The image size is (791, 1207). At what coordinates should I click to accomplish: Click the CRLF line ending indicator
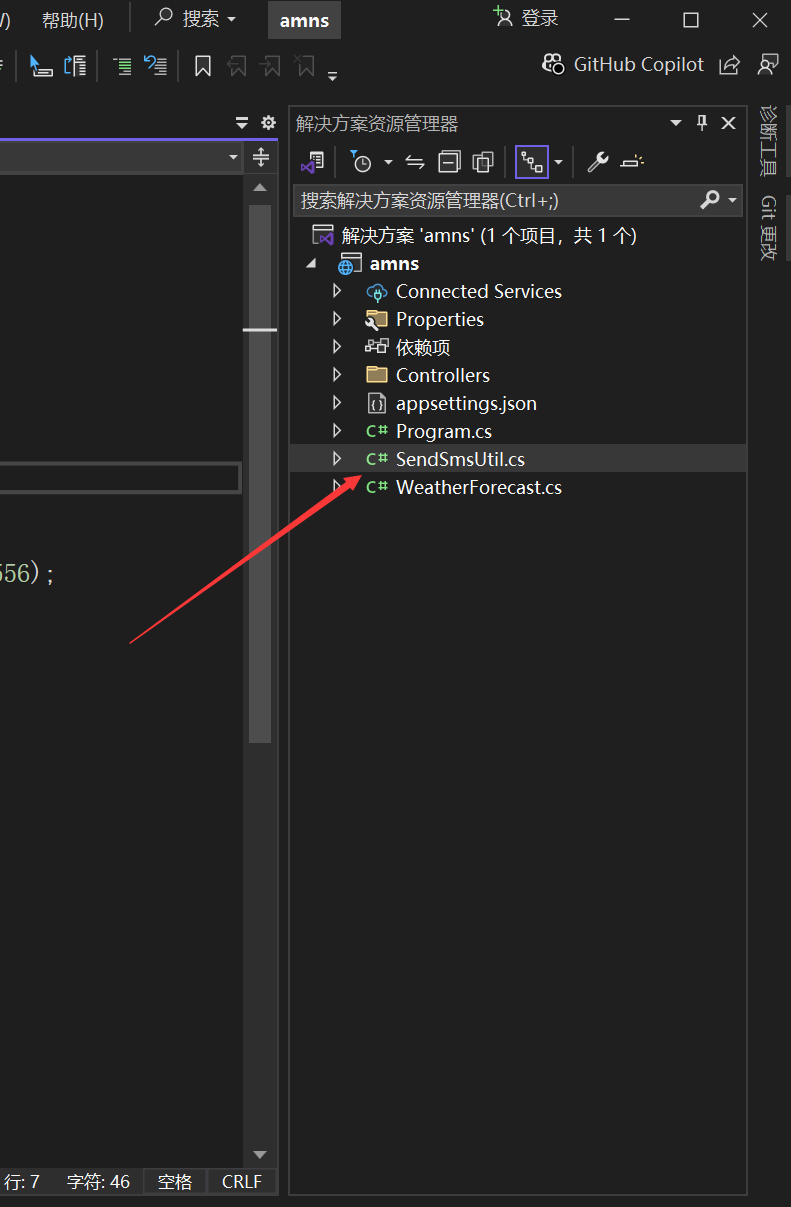click(x=242, y=1182)
